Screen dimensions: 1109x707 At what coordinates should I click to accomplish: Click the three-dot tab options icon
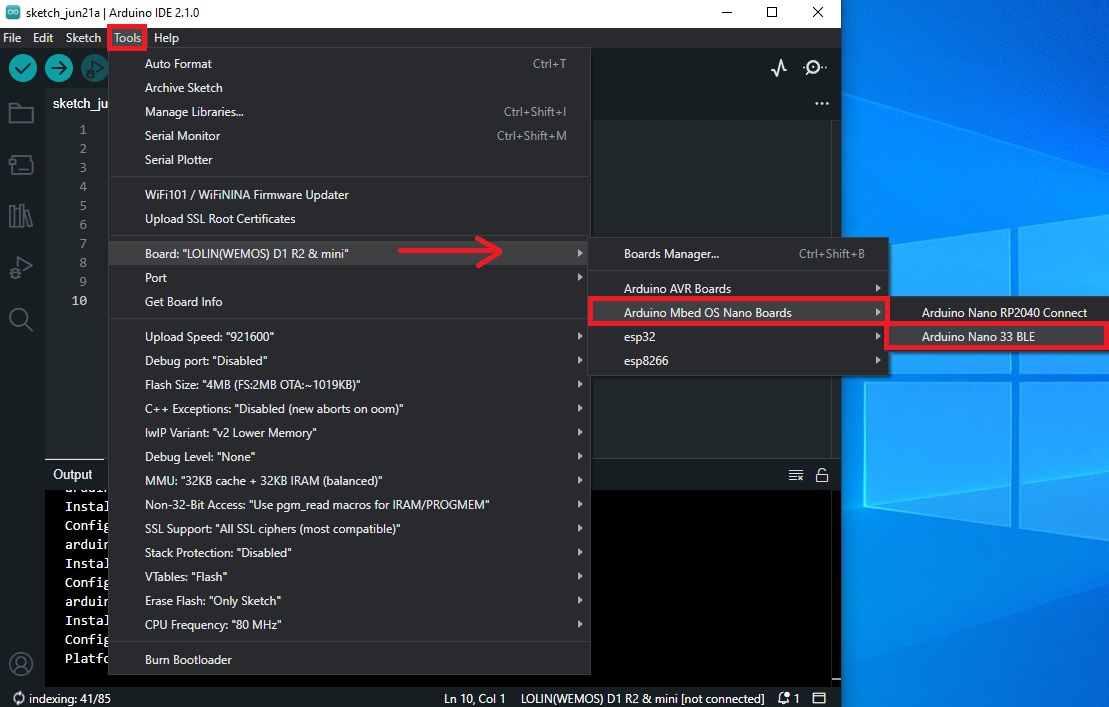(x=821, y=103)
